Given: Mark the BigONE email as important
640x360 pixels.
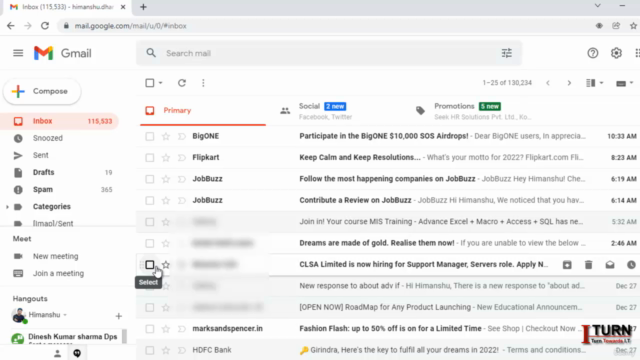Looking at the screenshot, I should tap(182, 136).
